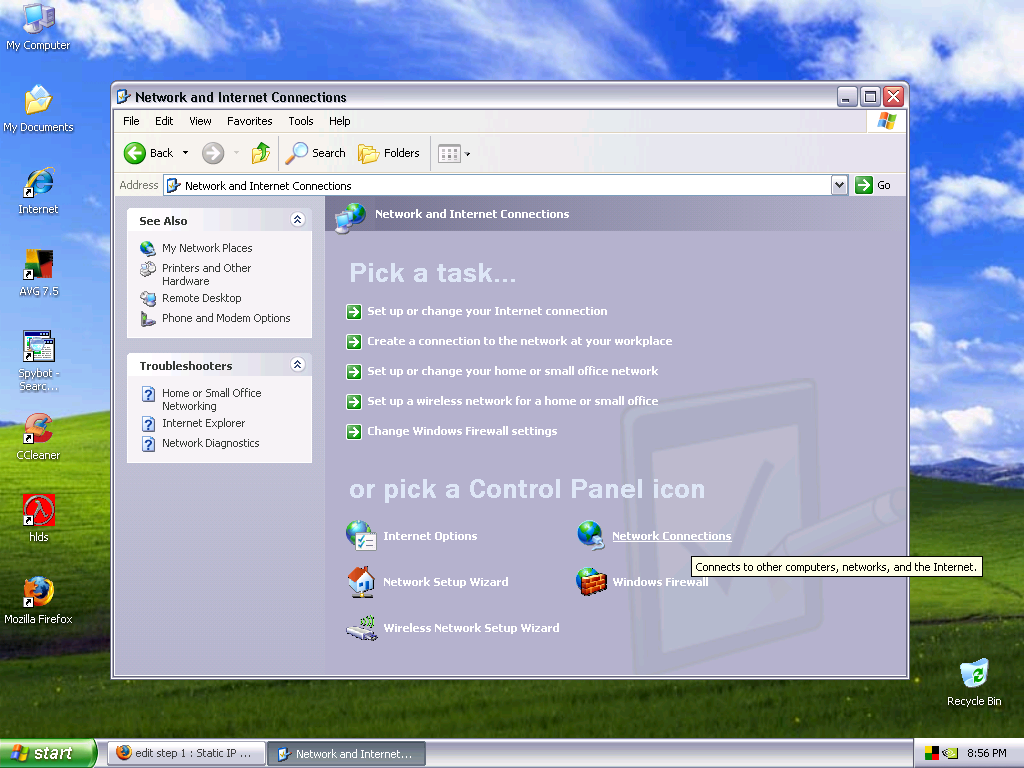
Task: Open the Back history dropdown arrow
Action: pyautogui.click(x=185, y=153)
